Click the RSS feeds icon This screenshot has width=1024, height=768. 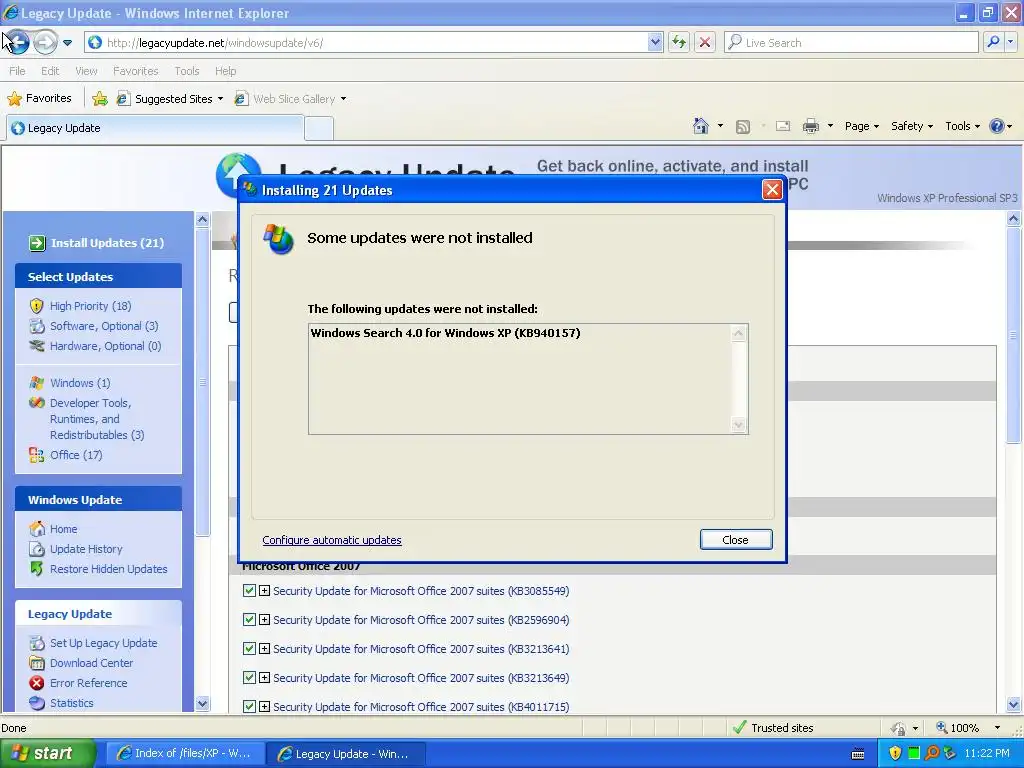pyautogui.click(x=743, y=127)
